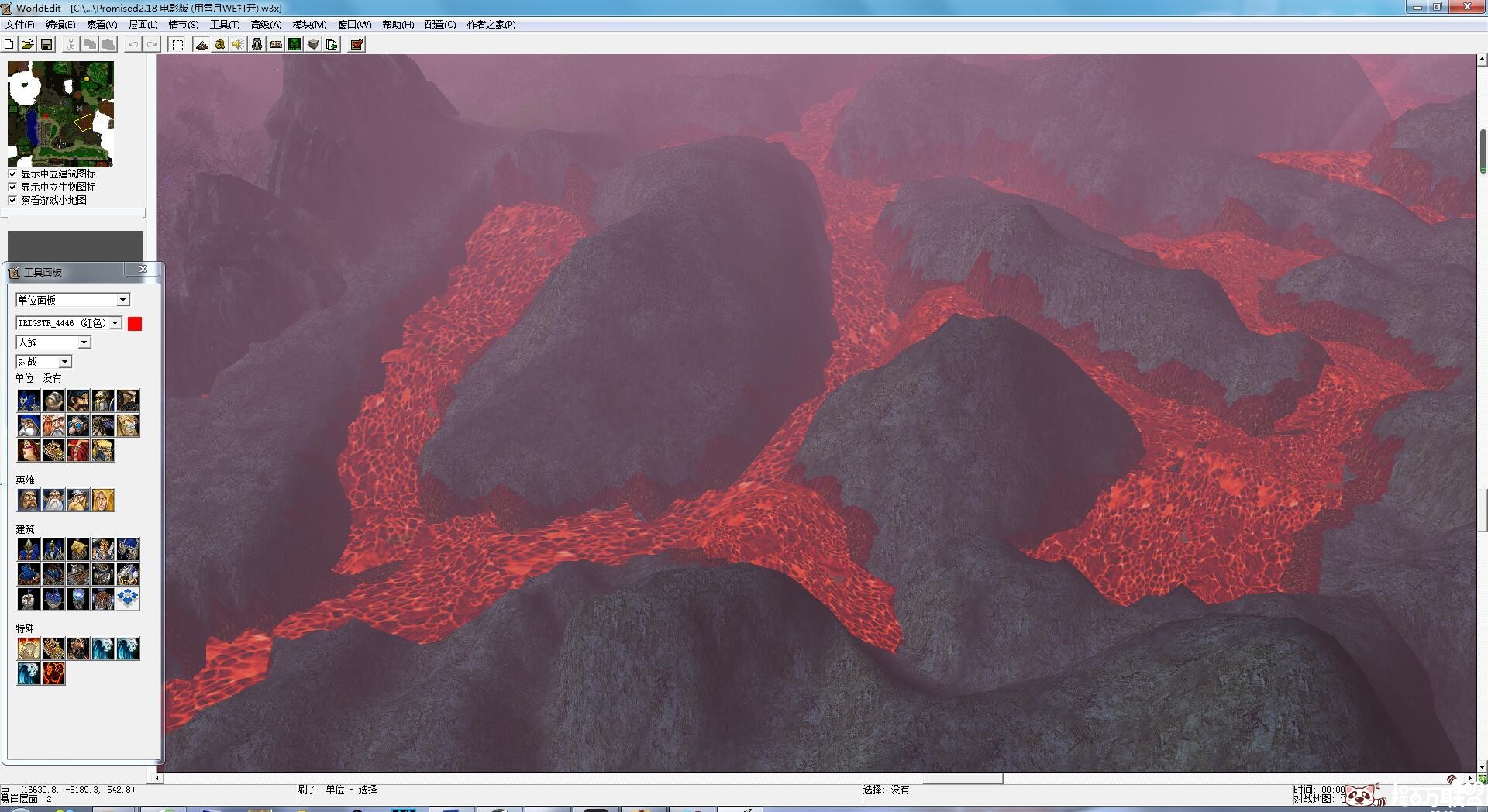Open the Trigger Editor 'a' icon
This screenshot has width=1488, height=812.
[x=220, y=44]
